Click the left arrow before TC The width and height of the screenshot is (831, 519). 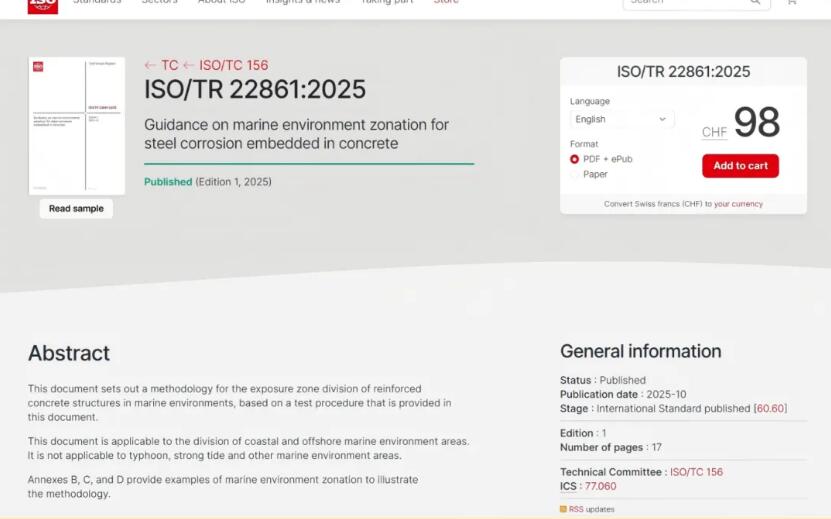click(150, 66)
